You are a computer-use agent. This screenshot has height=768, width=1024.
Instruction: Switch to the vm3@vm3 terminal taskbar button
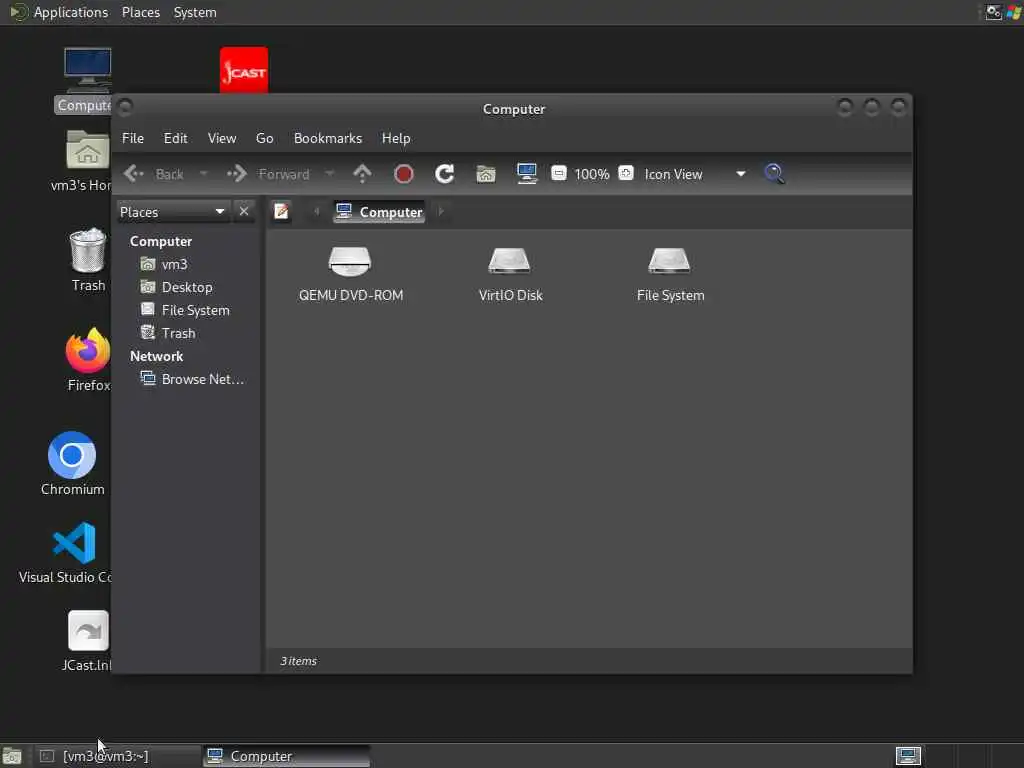click(116, 756)
